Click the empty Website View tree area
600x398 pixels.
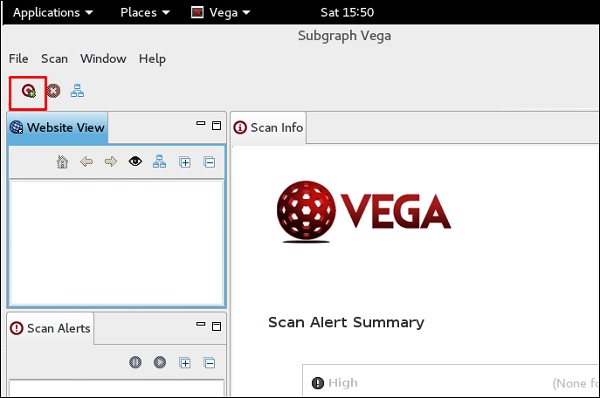click(116, 243)
